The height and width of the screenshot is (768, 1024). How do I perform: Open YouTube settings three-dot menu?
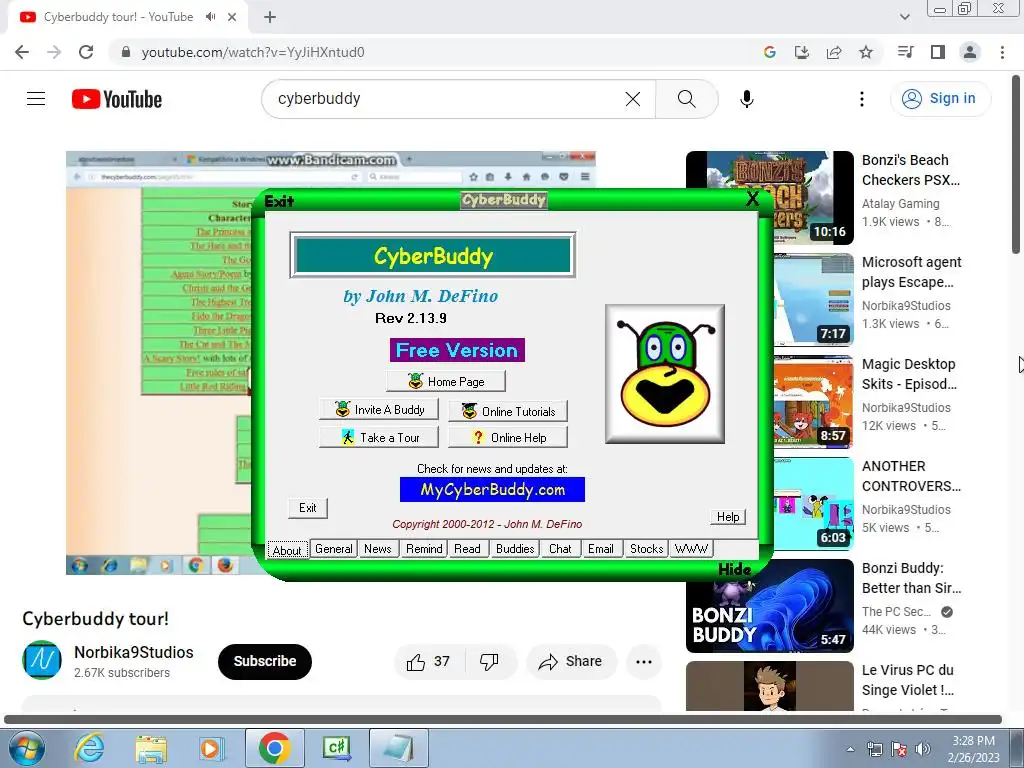click(x=861, y=99)
